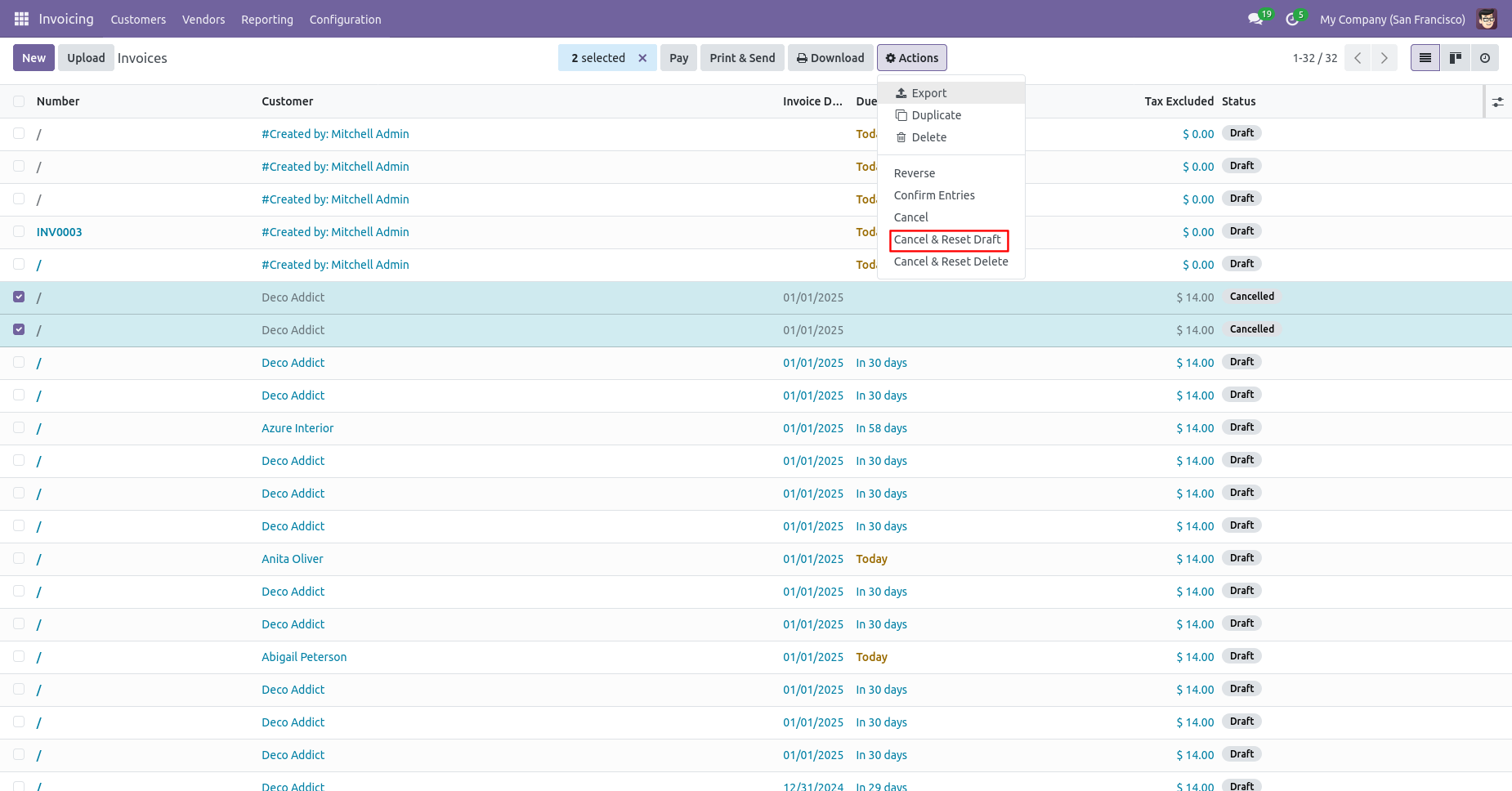1512x791 pixels.
Task: Open the user avatar menu
Action: pyautogui.click(x=1487, y=19)
